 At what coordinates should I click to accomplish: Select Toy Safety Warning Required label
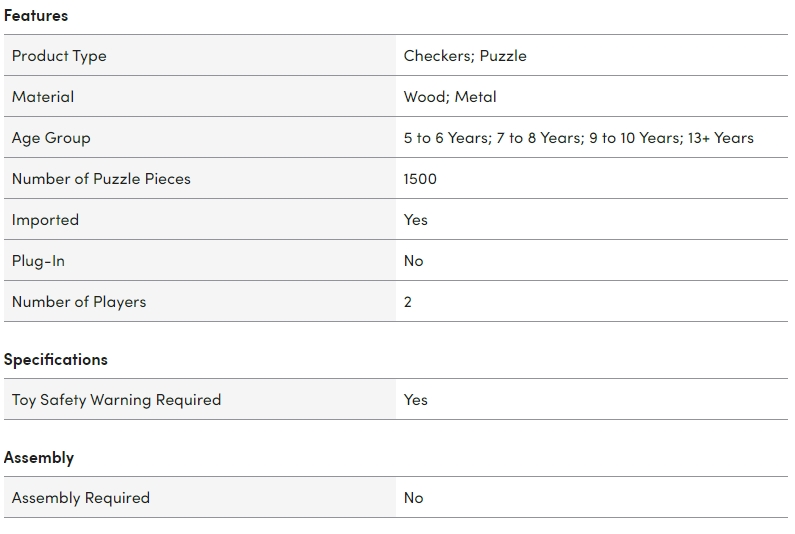tap(117, 400)
